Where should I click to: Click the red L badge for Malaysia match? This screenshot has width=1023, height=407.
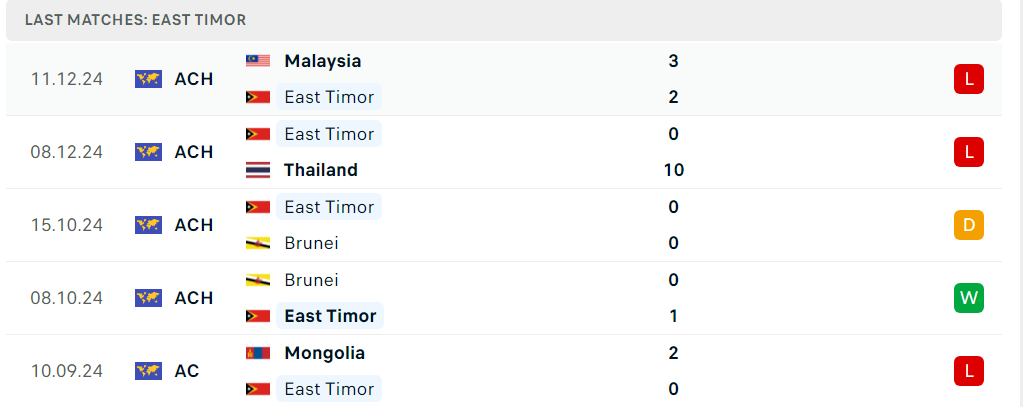coord(968,79)
